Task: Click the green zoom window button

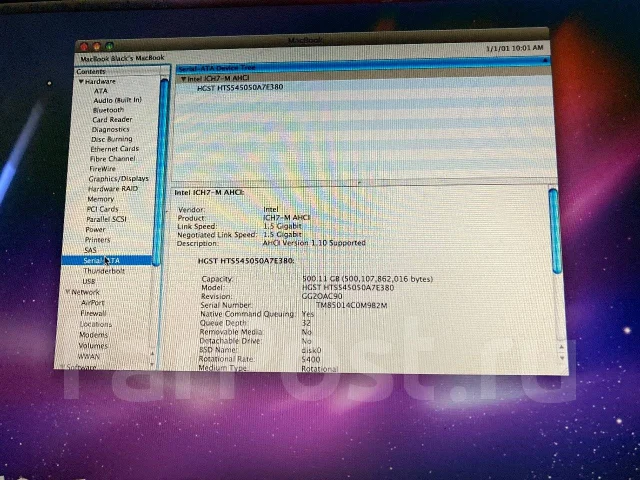Action: pos(109,46)
